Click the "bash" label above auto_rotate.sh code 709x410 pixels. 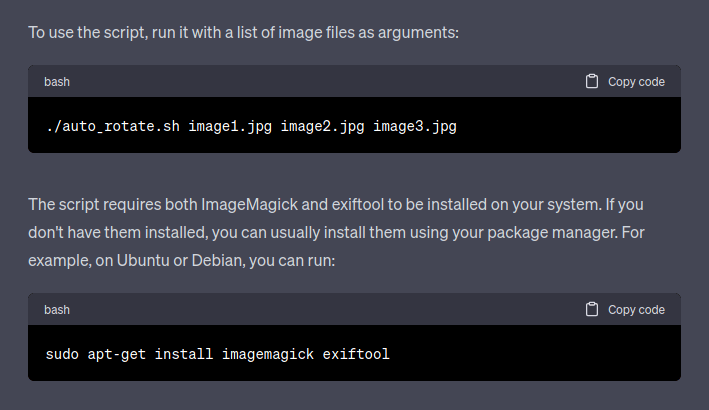[57, 82]
